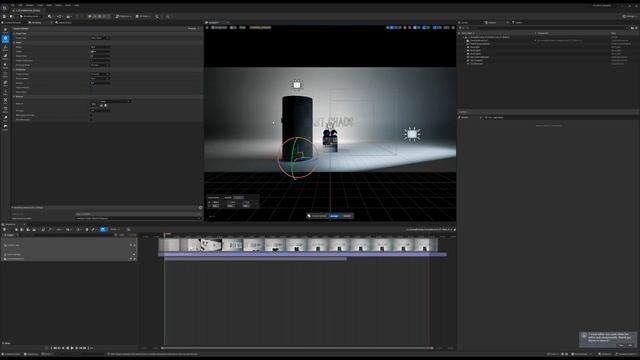This screenshot has width=640, height=360.
Task: Select the highlighted blue tool in mode sidebar
Action: [x=5, y=39]
